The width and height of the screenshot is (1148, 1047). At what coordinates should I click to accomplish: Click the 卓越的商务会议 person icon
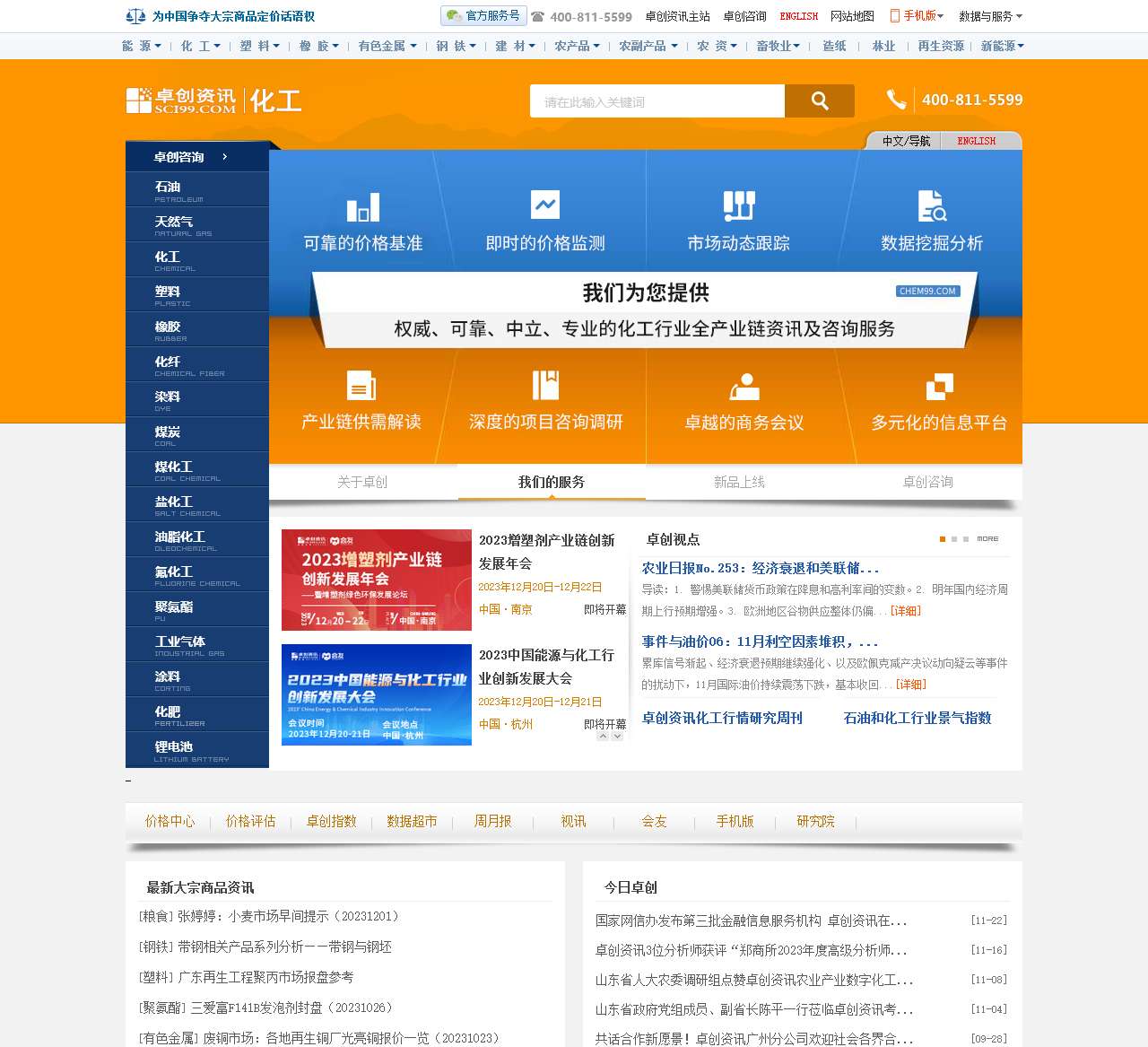click(744, 387)
